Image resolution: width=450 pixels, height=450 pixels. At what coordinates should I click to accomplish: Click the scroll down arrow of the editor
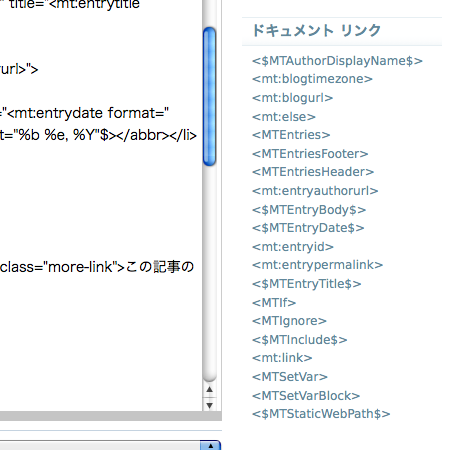click(210, 405)
